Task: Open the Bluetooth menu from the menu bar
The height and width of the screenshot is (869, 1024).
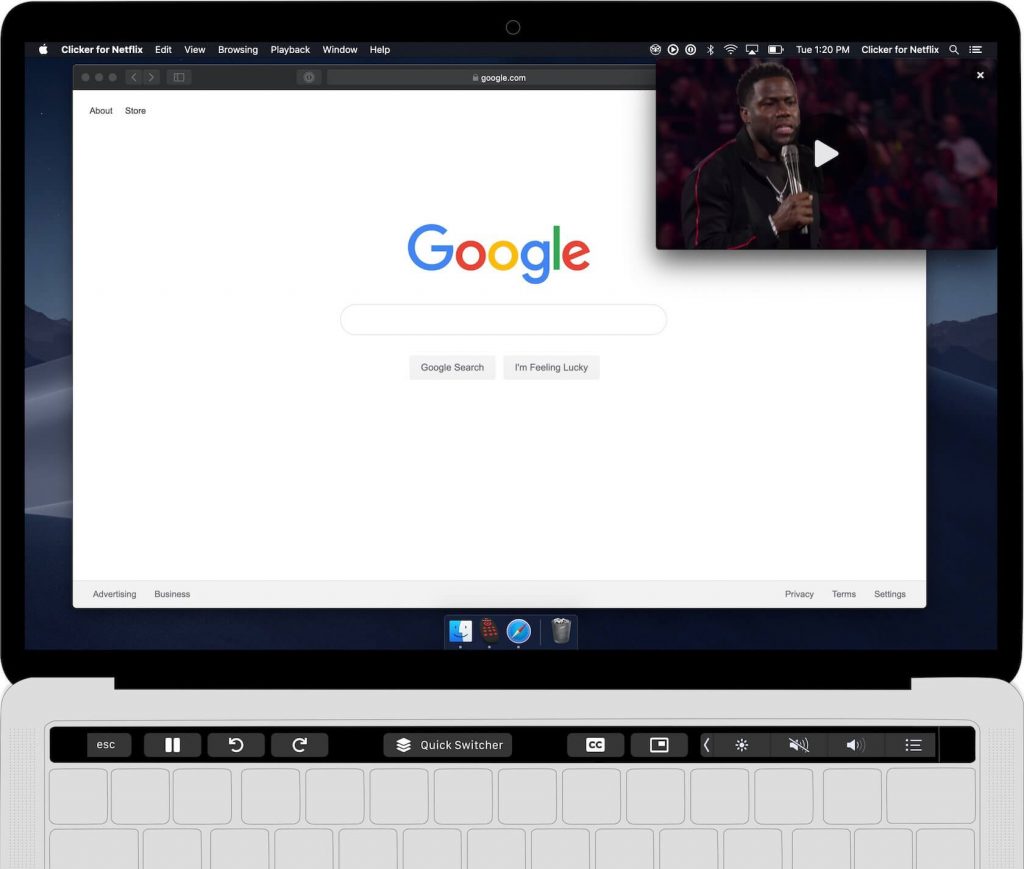Action: click(711, 49)
